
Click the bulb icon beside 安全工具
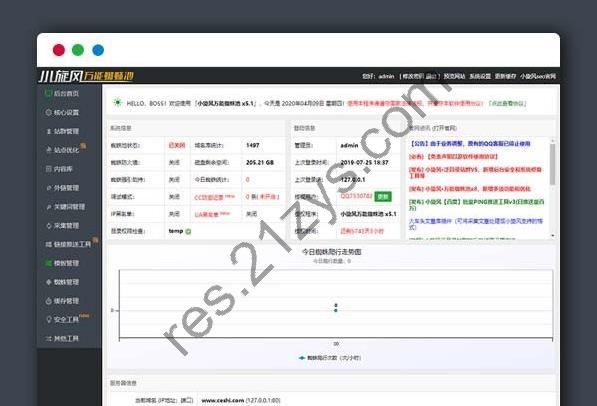pos(48,320)
